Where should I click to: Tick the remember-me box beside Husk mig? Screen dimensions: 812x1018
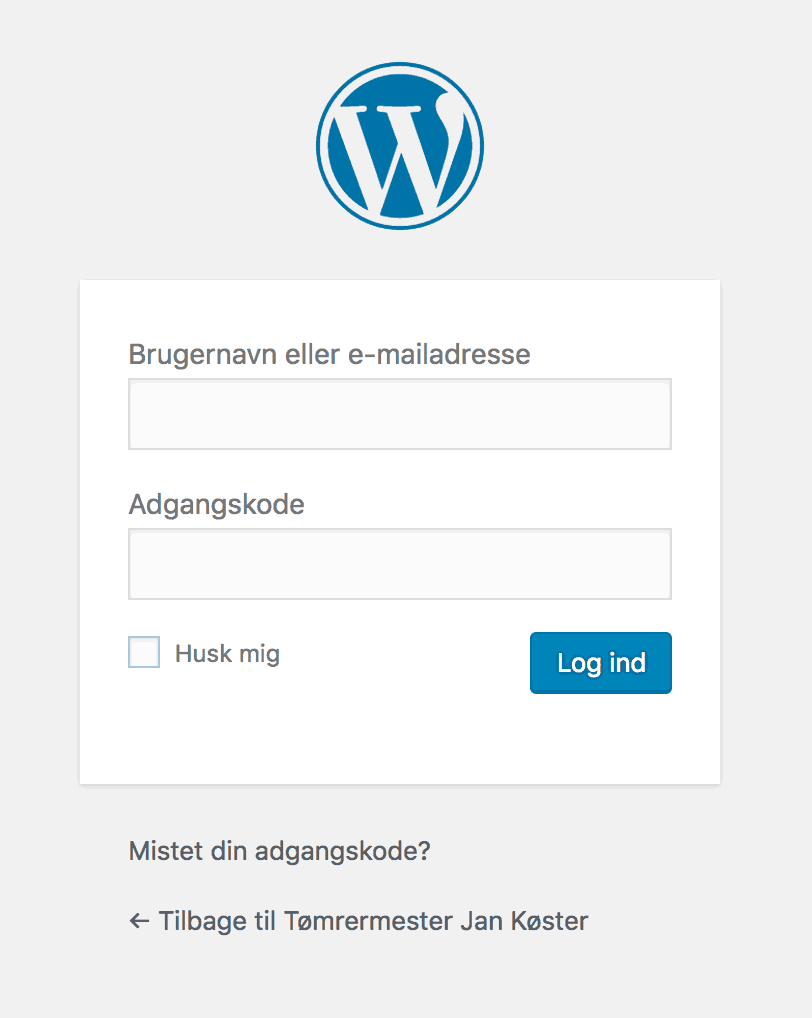(144, 653)
